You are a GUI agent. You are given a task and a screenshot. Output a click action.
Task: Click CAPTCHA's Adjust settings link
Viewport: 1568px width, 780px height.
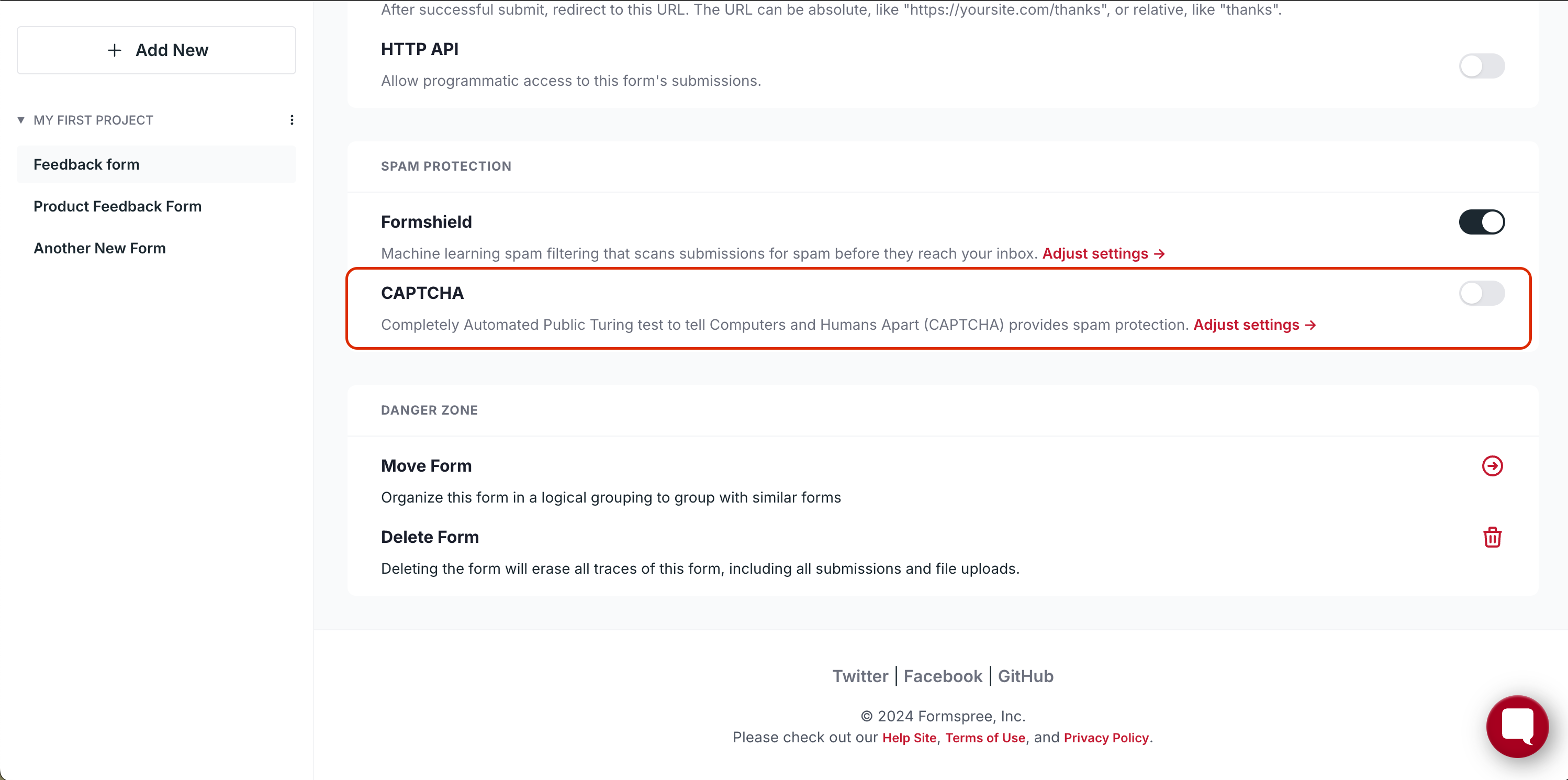coord(1254,325)
